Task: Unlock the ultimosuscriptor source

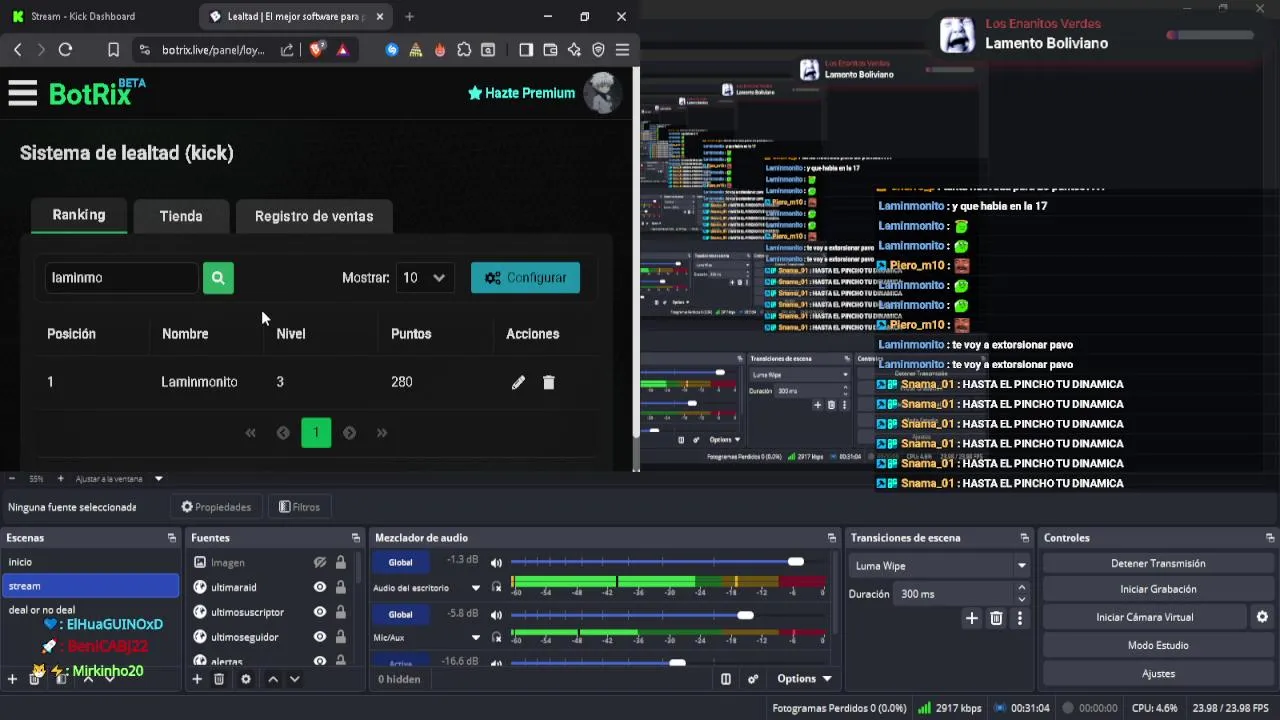Action: coord(341,612)
